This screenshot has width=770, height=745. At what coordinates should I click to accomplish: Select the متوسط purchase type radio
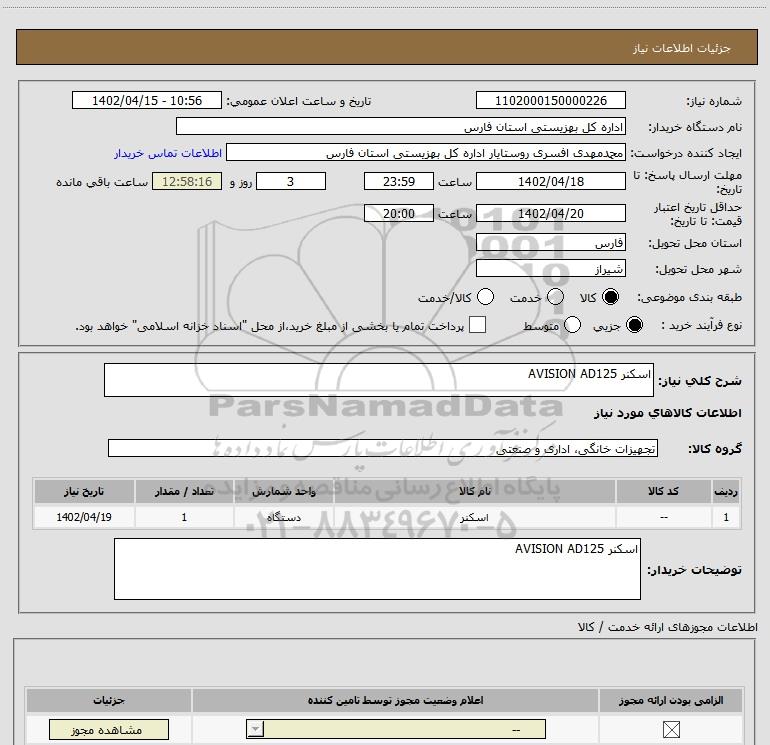pos(573,325)
